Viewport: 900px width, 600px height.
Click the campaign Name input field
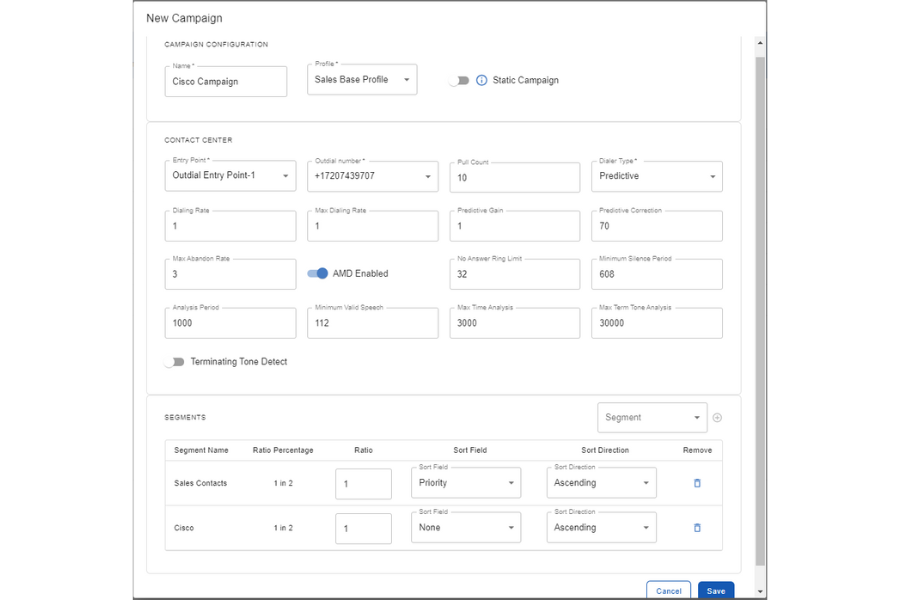225,82
